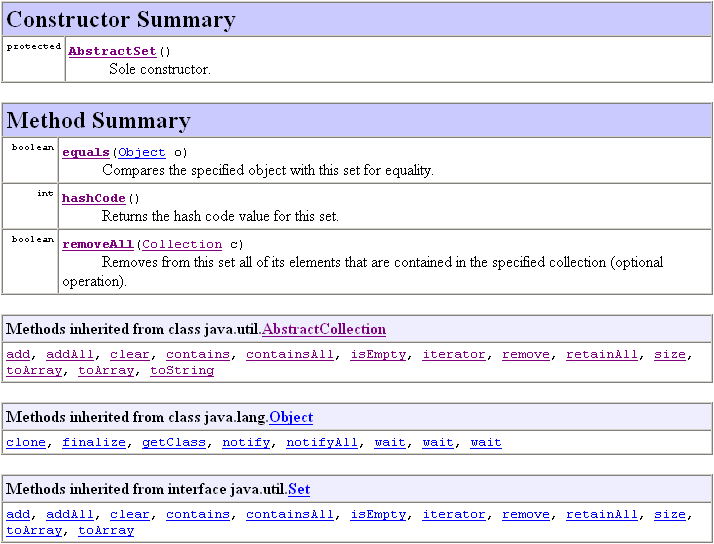Click the Object parameter type in equals
The image size is (714, 544).
coord(141,152)
